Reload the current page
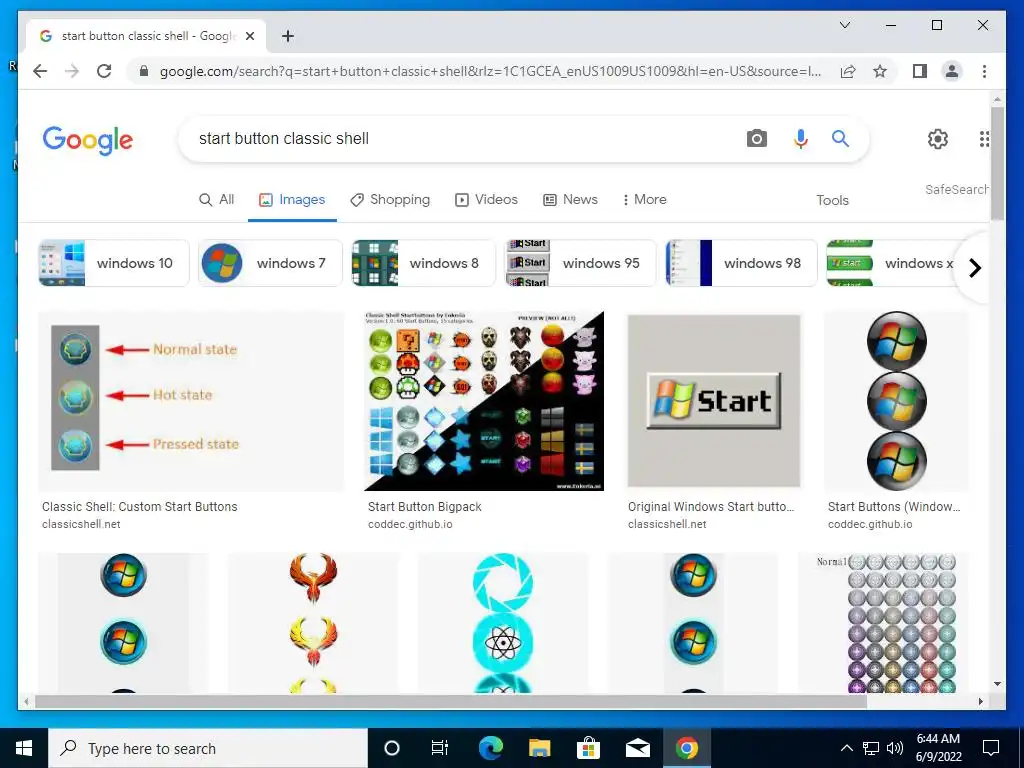The width and height of the screenshot is (1024, 768). 104,71
